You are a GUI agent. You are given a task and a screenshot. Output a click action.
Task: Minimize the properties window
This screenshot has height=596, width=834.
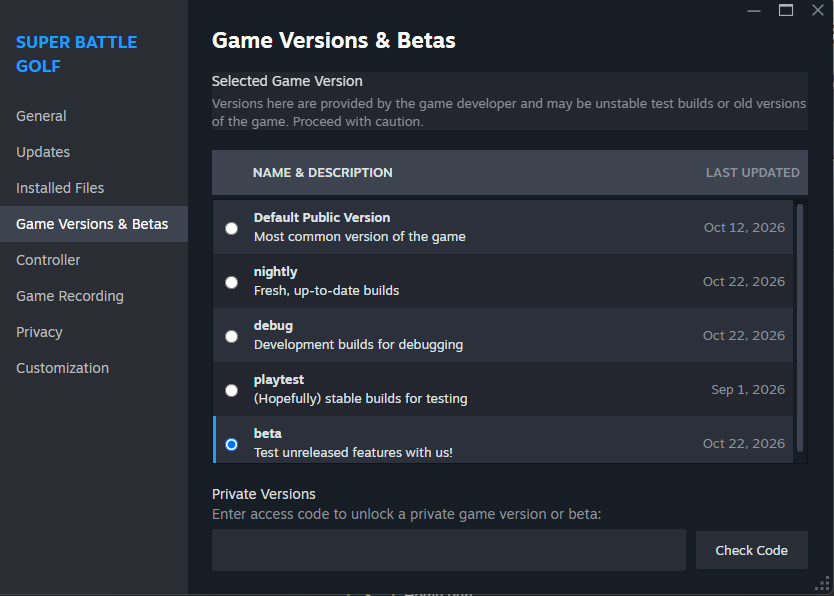coord(754,11)
